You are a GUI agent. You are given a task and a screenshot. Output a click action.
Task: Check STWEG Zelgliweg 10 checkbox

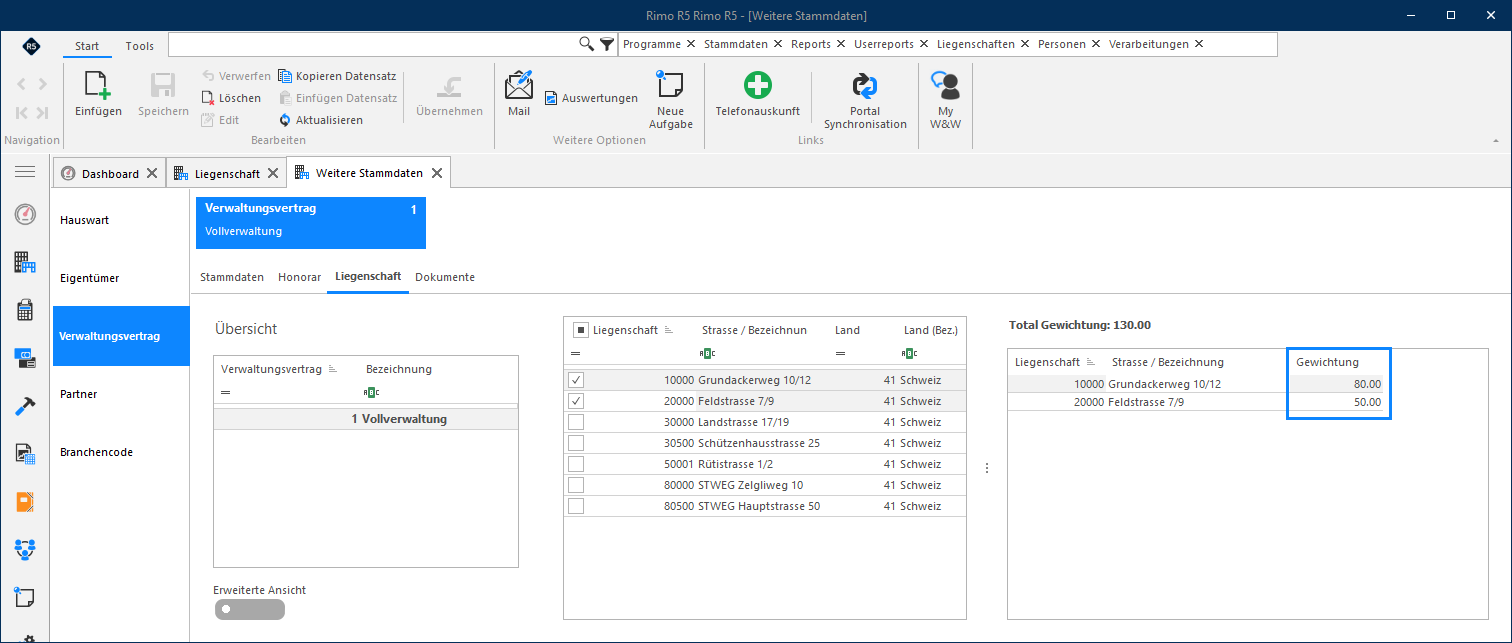pos(576,485)
